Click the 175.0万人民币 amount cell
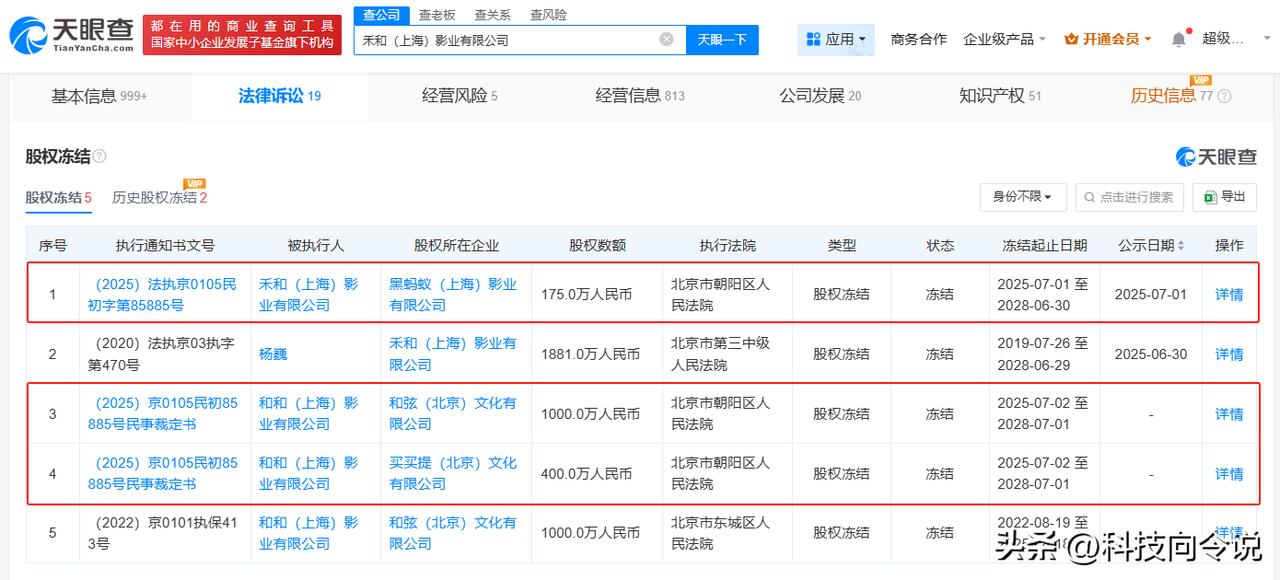Image resolution: width=1280 pixels, height=580 pixels. point(587,295)
